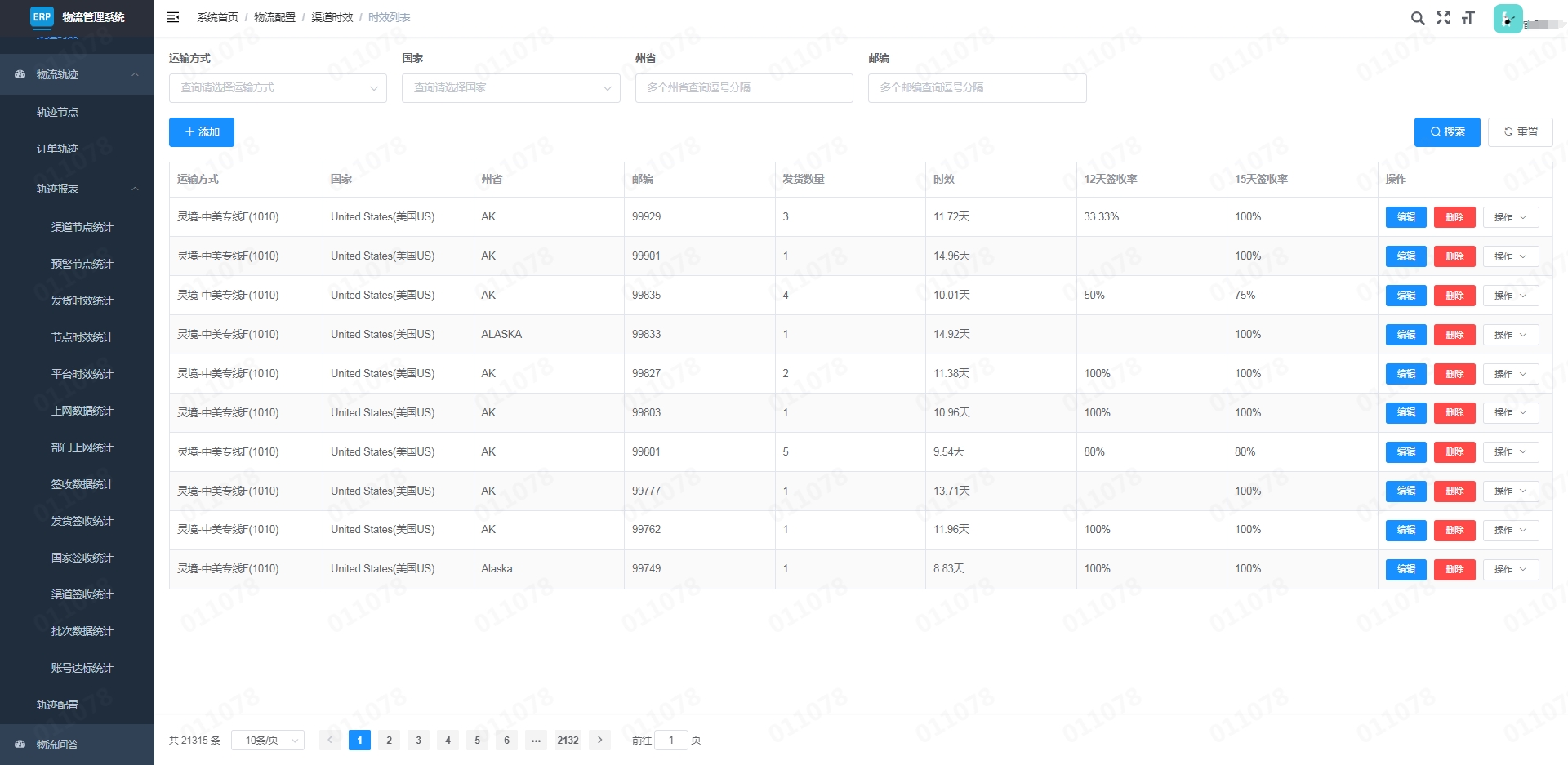Collapse the 物流轨迹 sidebar section
Screen dimensions: 1568x765
coord(135,74)
